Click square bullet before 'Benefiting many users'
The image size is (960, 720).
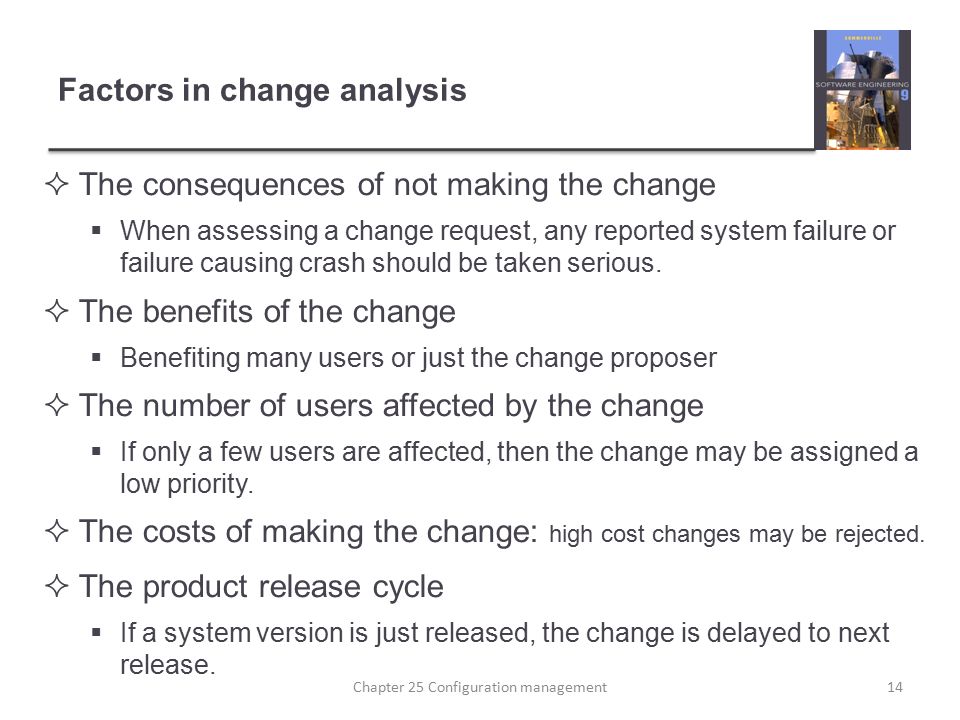(x=96, y=358)
